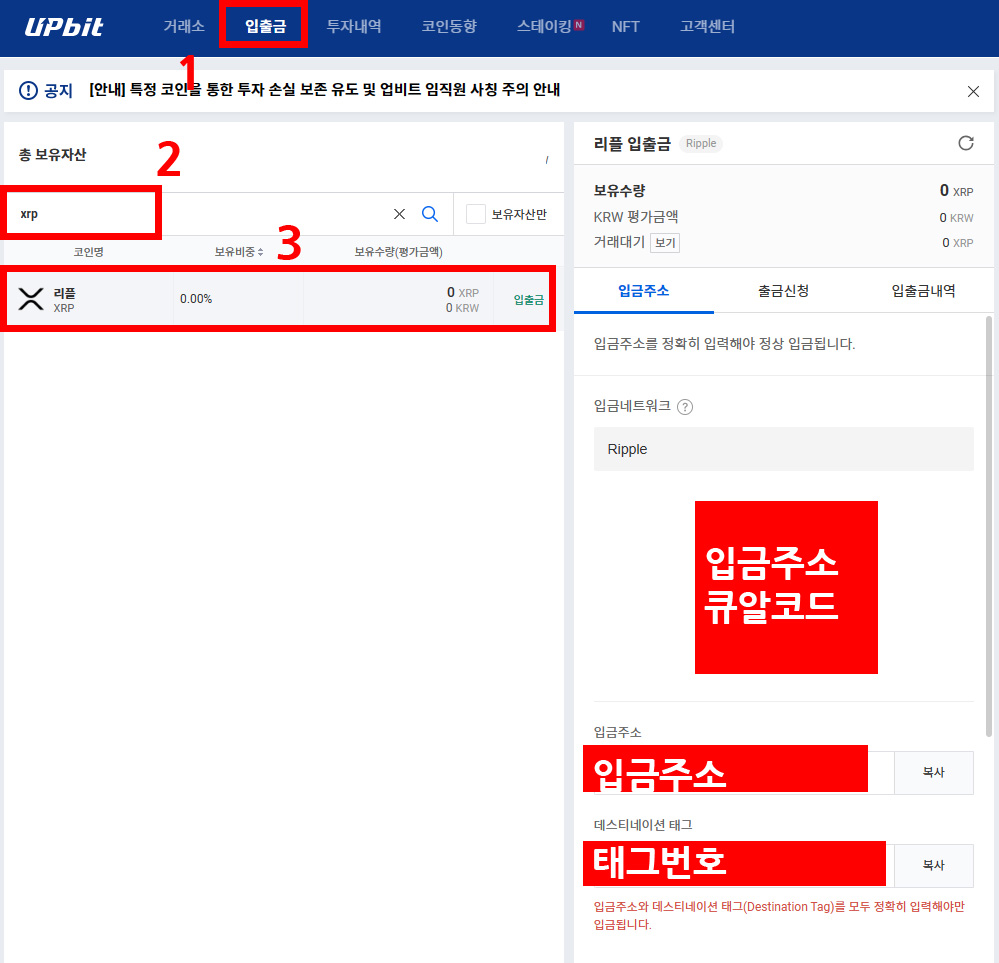The image size is (999, 963).
Task: Click the 보유수량 label in the right panel
Action: click(619, 191)
